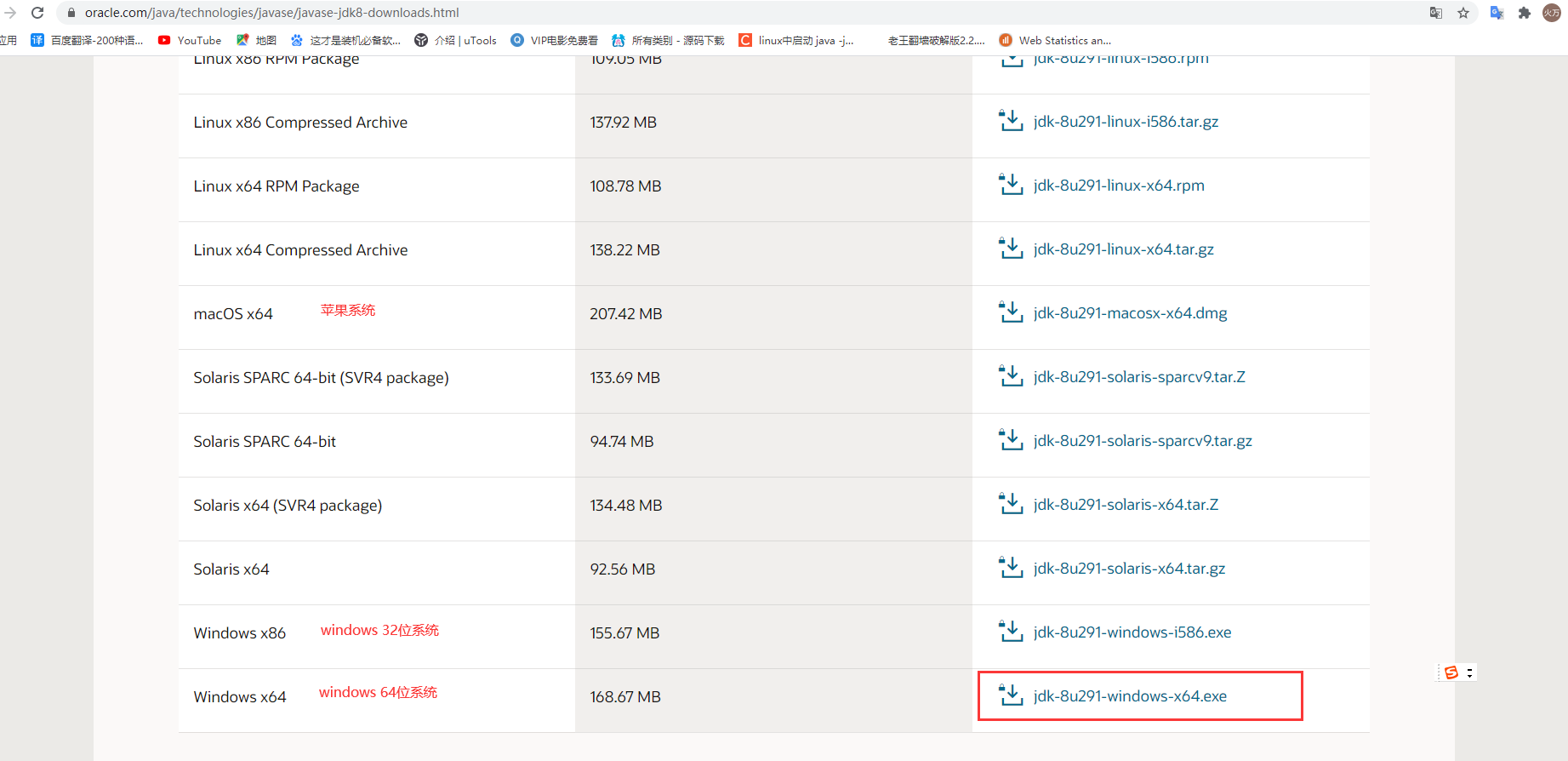Click the forward navigation arrow
This screenshot has width=1568, height=761.
click(x=10, y=13)
